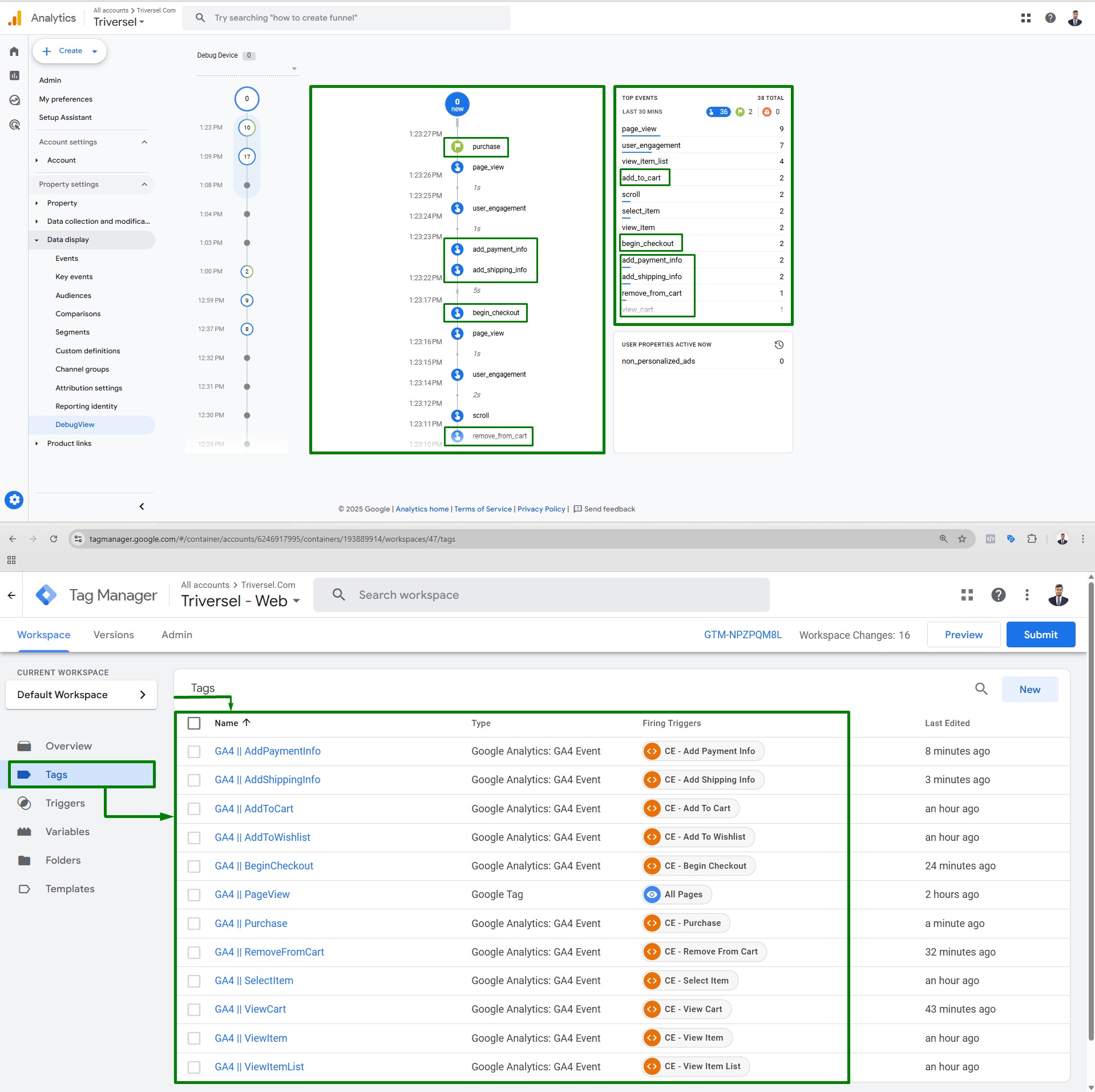This screenshot has height=1092, width=1095.
Task: Click the search icon in Tags panel
Action: 981,689
